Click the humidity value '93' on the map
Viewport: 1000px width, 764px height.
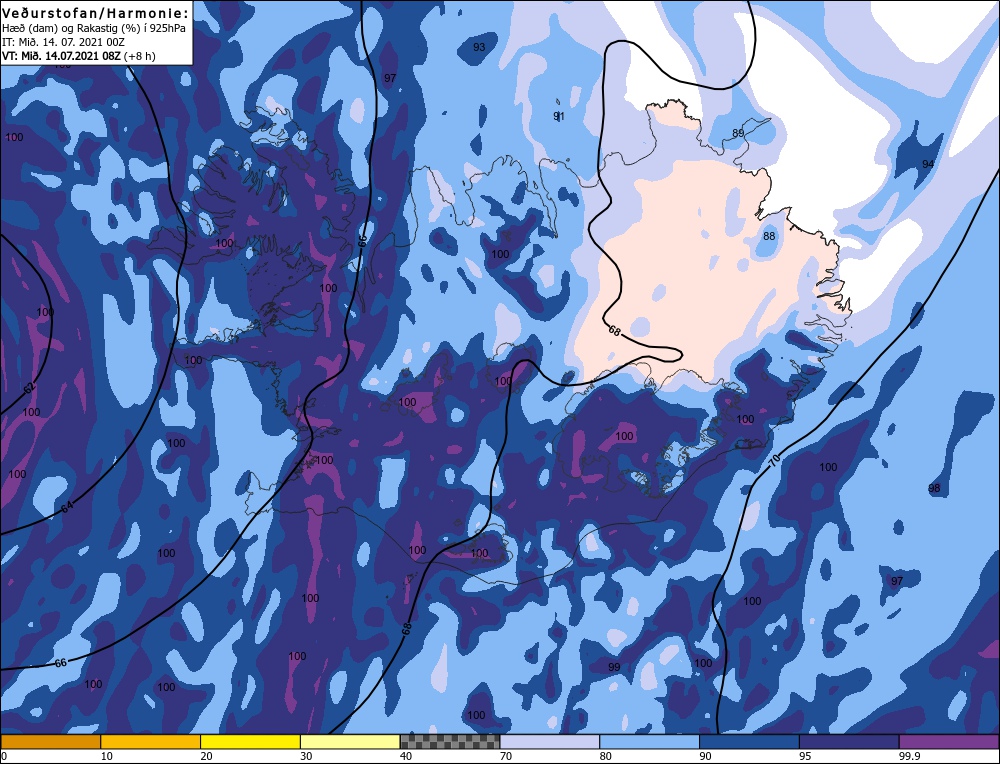click(479, 47)
